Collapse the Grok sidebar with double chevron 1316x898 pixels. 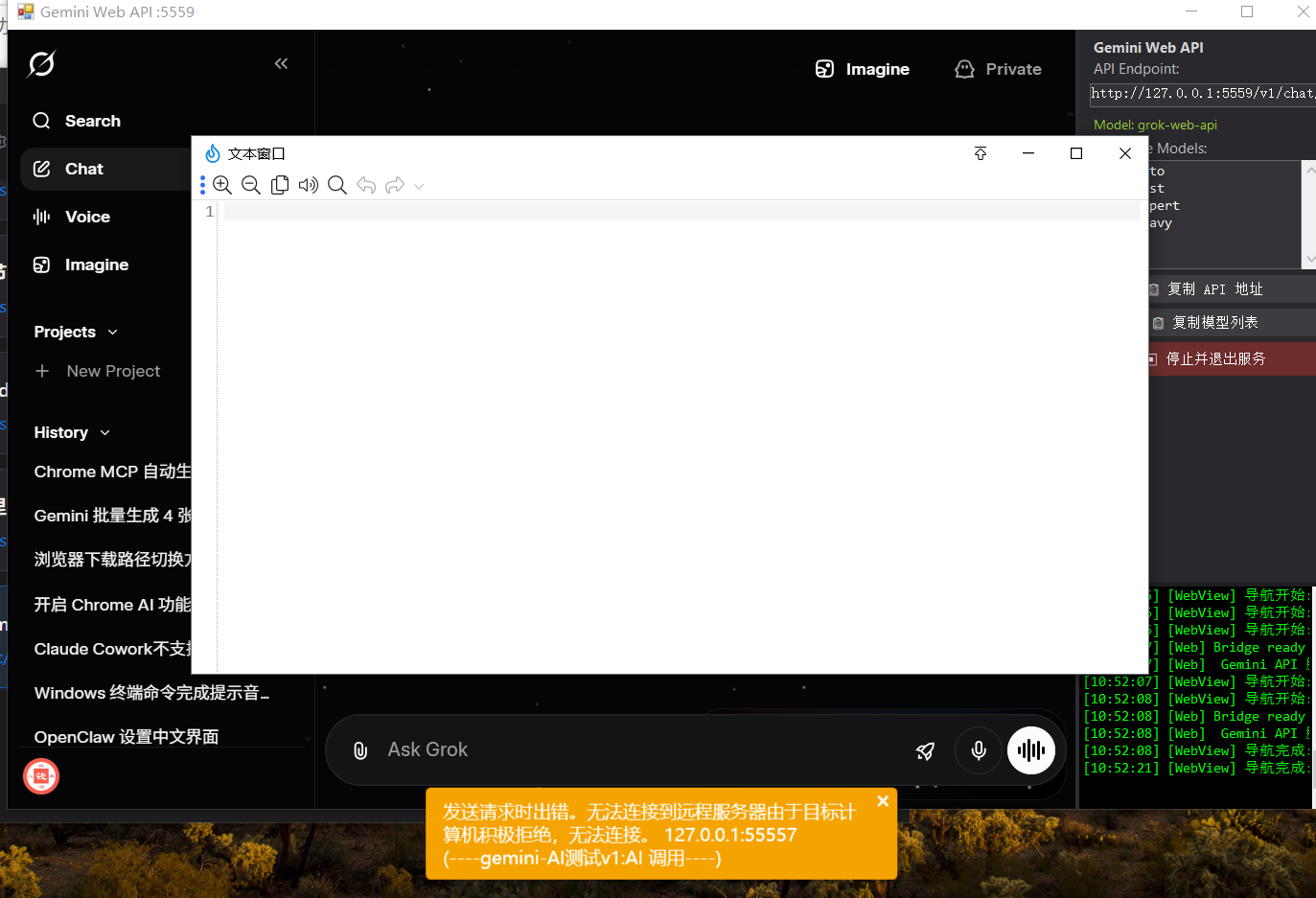pos(281,63)
